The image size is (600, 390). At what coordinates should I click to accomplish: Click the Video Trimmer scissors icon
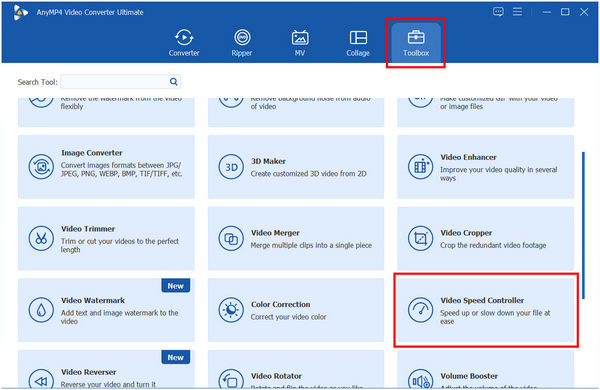41,238
